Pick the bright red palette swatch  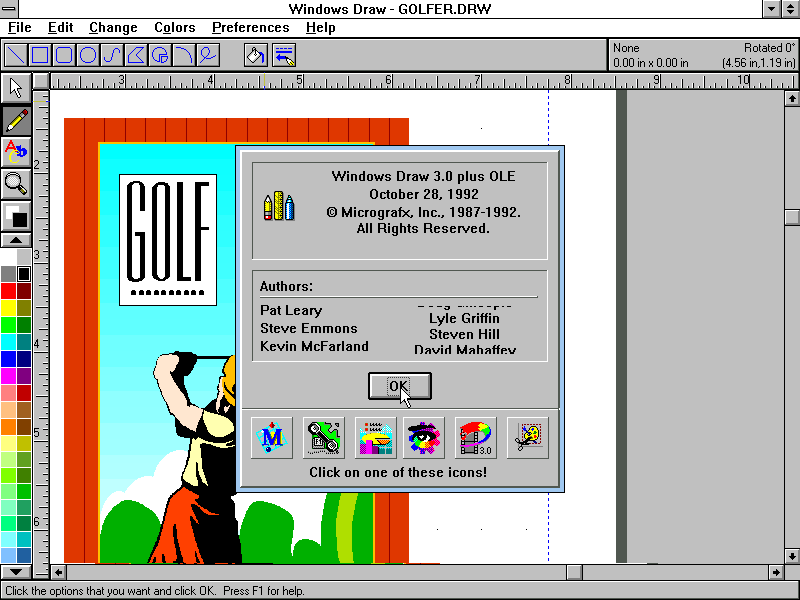tap(8, 291)
